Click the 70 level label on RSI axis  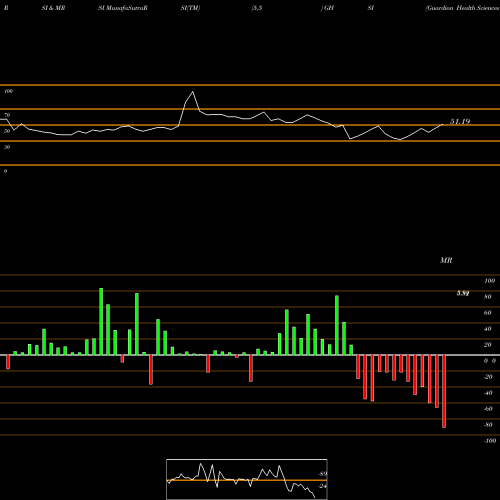pyautogui.click(x=7, y=115)
